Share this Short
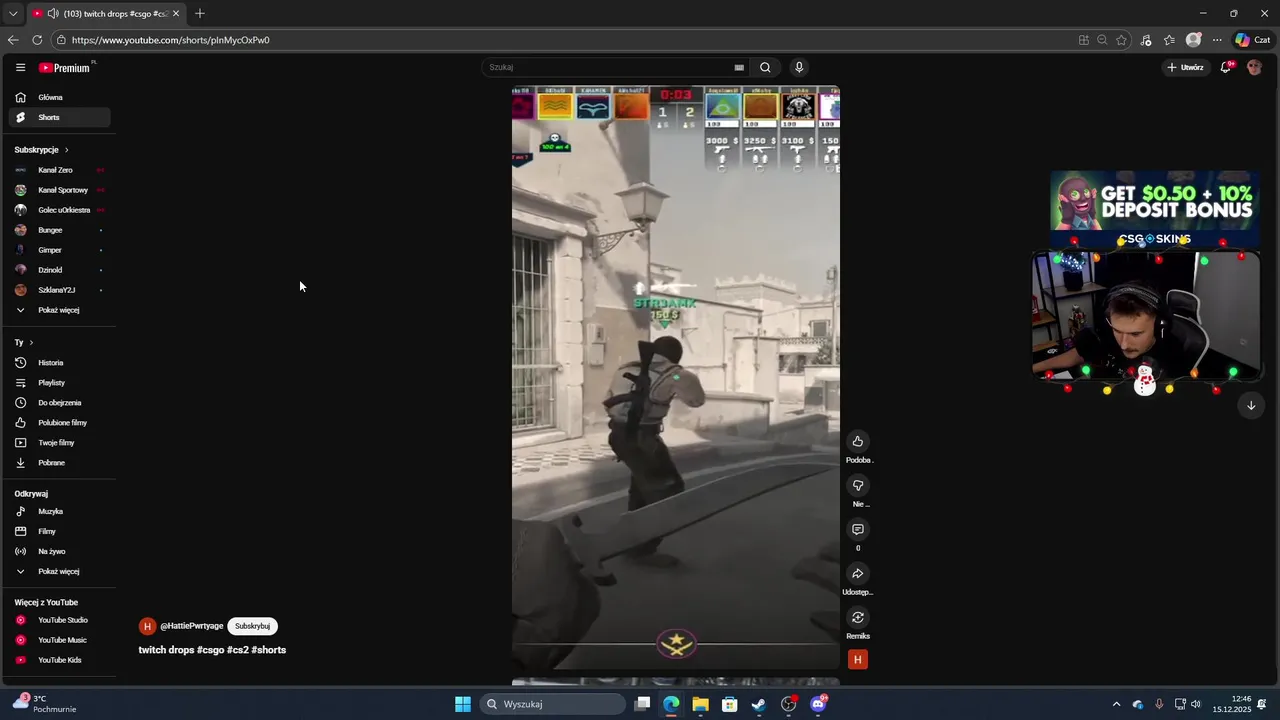This screenshot has height=720, width=1280. (857, 573)
